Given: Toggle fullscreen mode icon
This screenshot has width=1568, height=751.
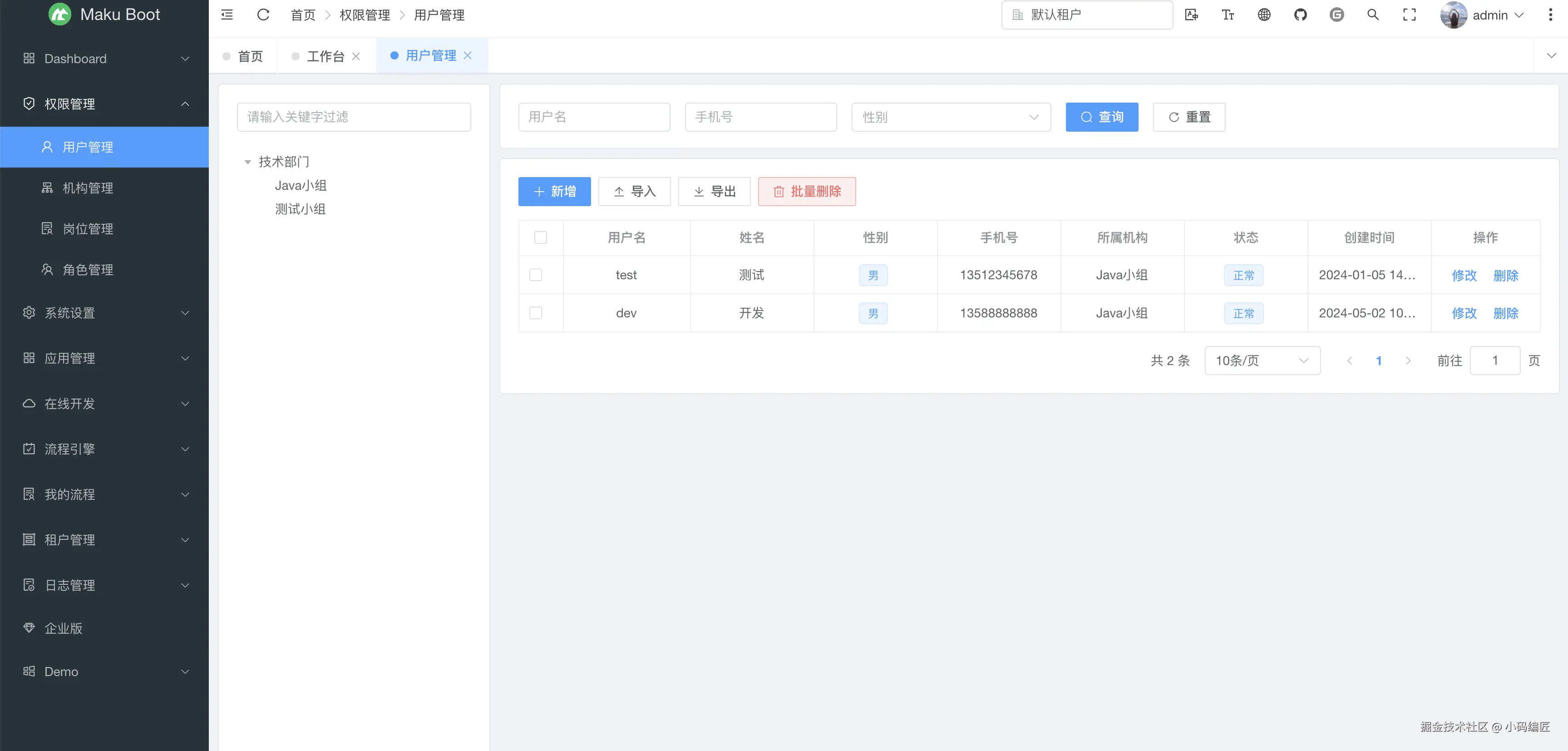Looking at the screenshot, I should point(1409,15).
